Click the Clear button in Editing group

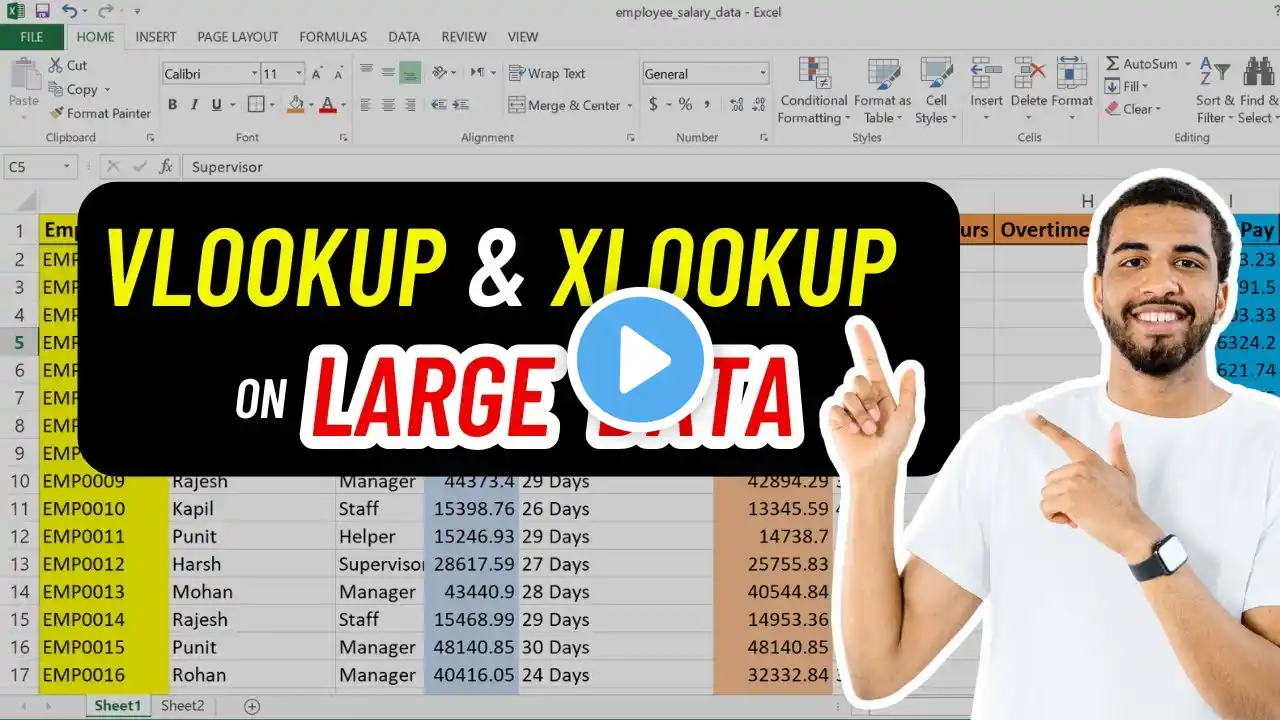point(1133,110)
